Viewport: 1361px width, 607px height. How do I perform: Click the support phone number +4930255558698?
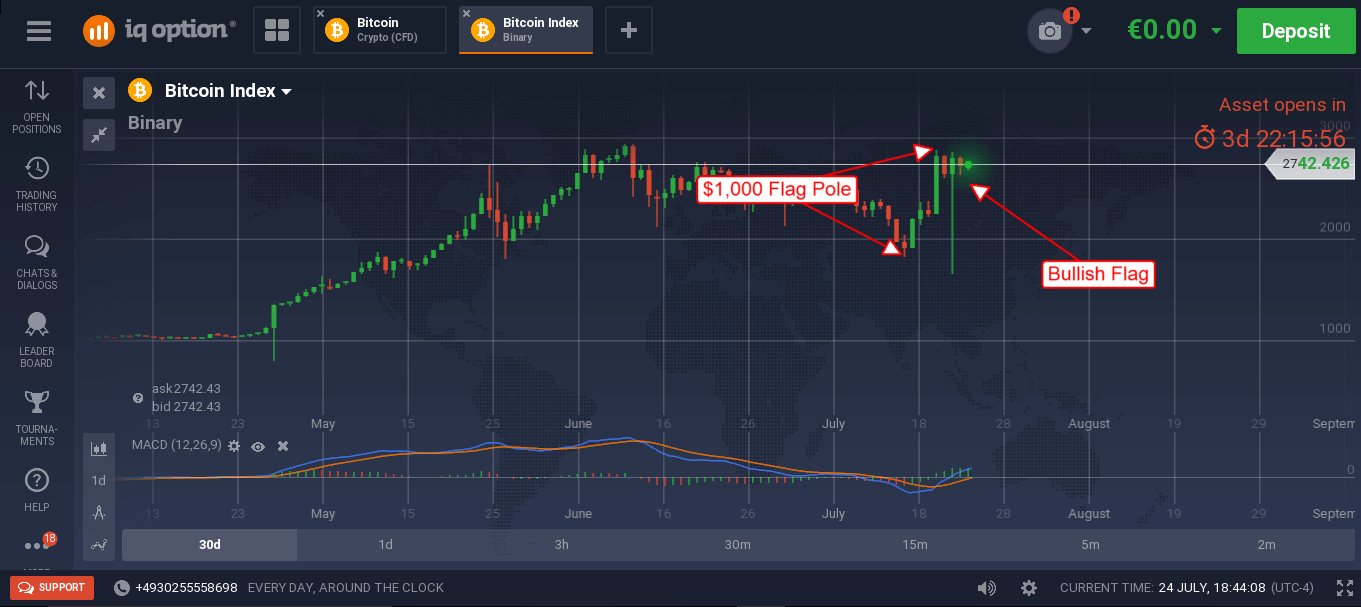[x=185, y=588]
